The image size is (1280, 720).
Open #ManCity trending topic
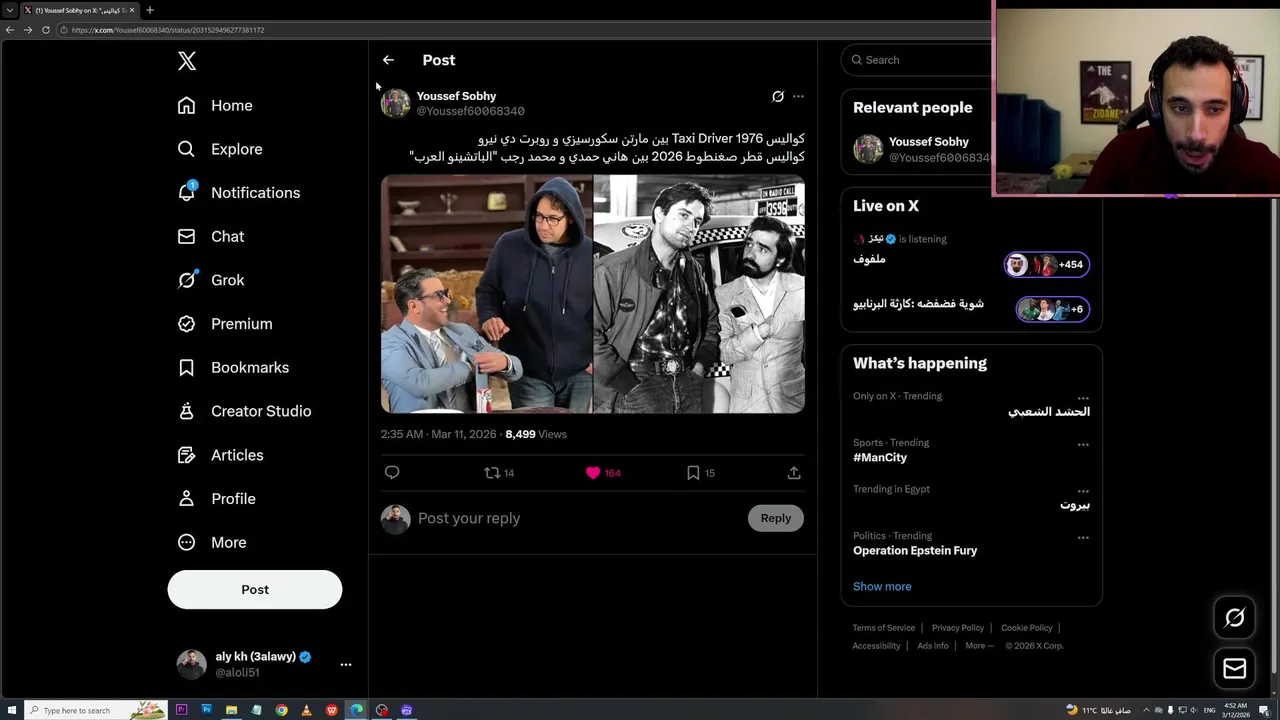coord(880,457)
